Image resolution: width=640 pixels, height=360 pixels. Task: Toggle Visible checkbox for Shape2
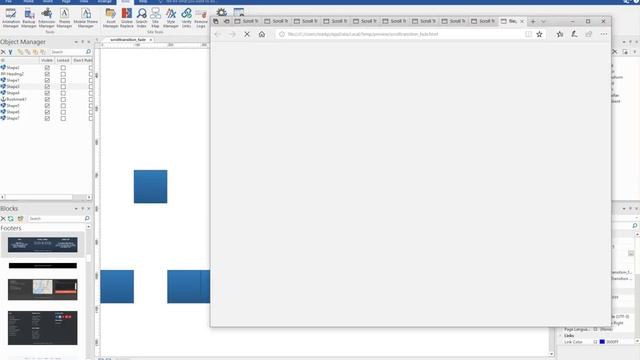pos(47,68)
